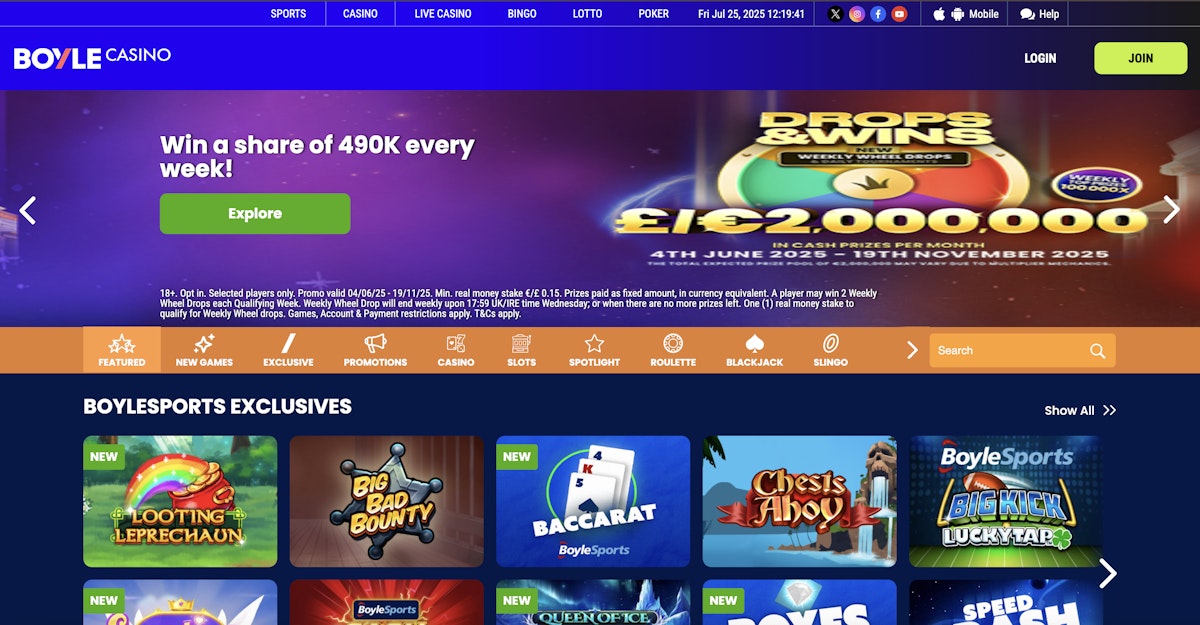Open the Poker top menu item
Viewport: 1200px width, 625px height.
point(654,14)
